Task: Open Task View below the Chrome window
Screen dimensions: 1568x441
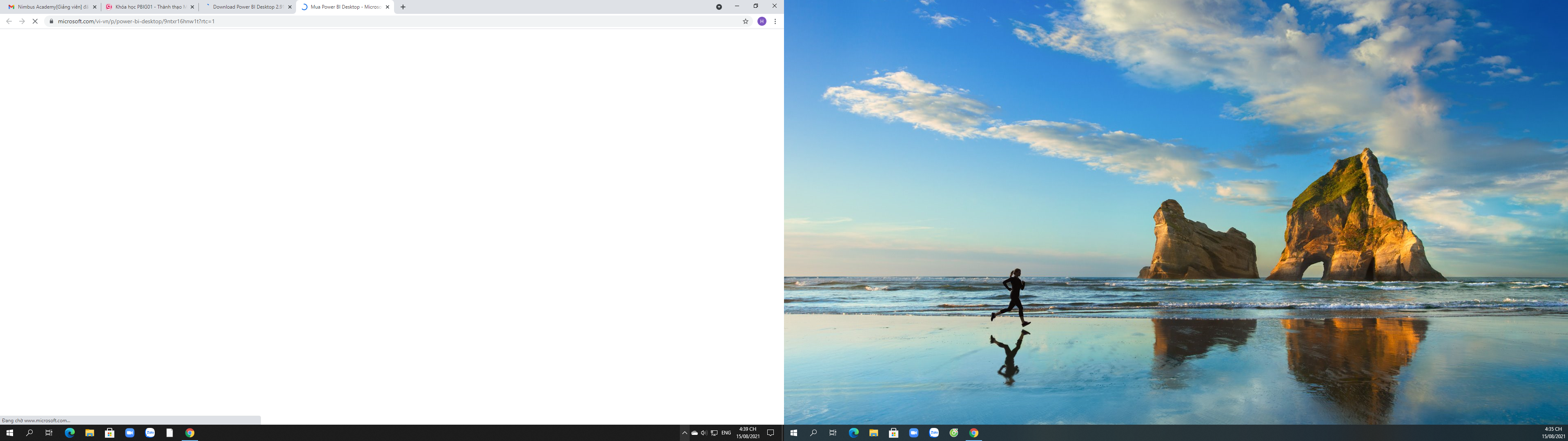Action: 49,433
